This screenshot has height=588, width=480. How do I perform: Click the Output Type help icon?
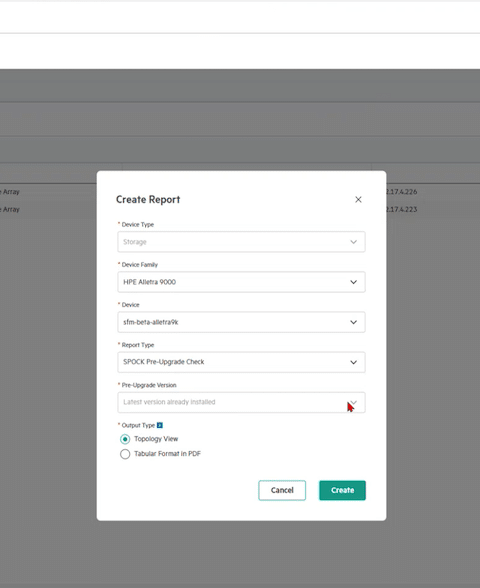pyautogui.click(x=160, y=425)
